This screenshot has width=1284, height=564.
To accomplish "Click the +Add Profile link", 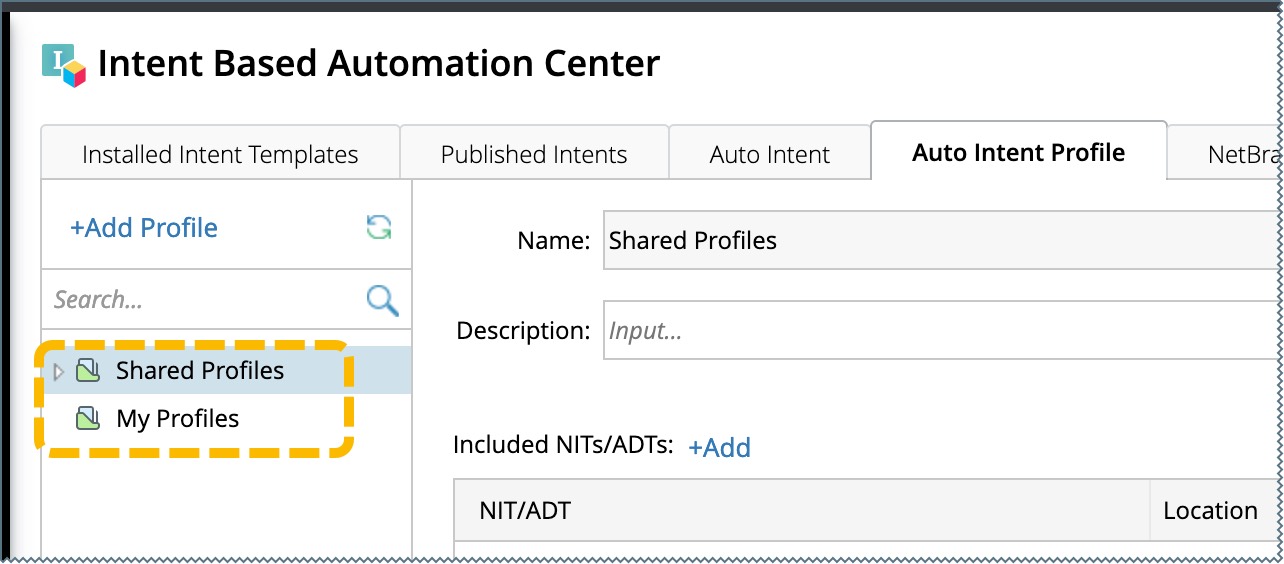I will (x=143, y=228).
